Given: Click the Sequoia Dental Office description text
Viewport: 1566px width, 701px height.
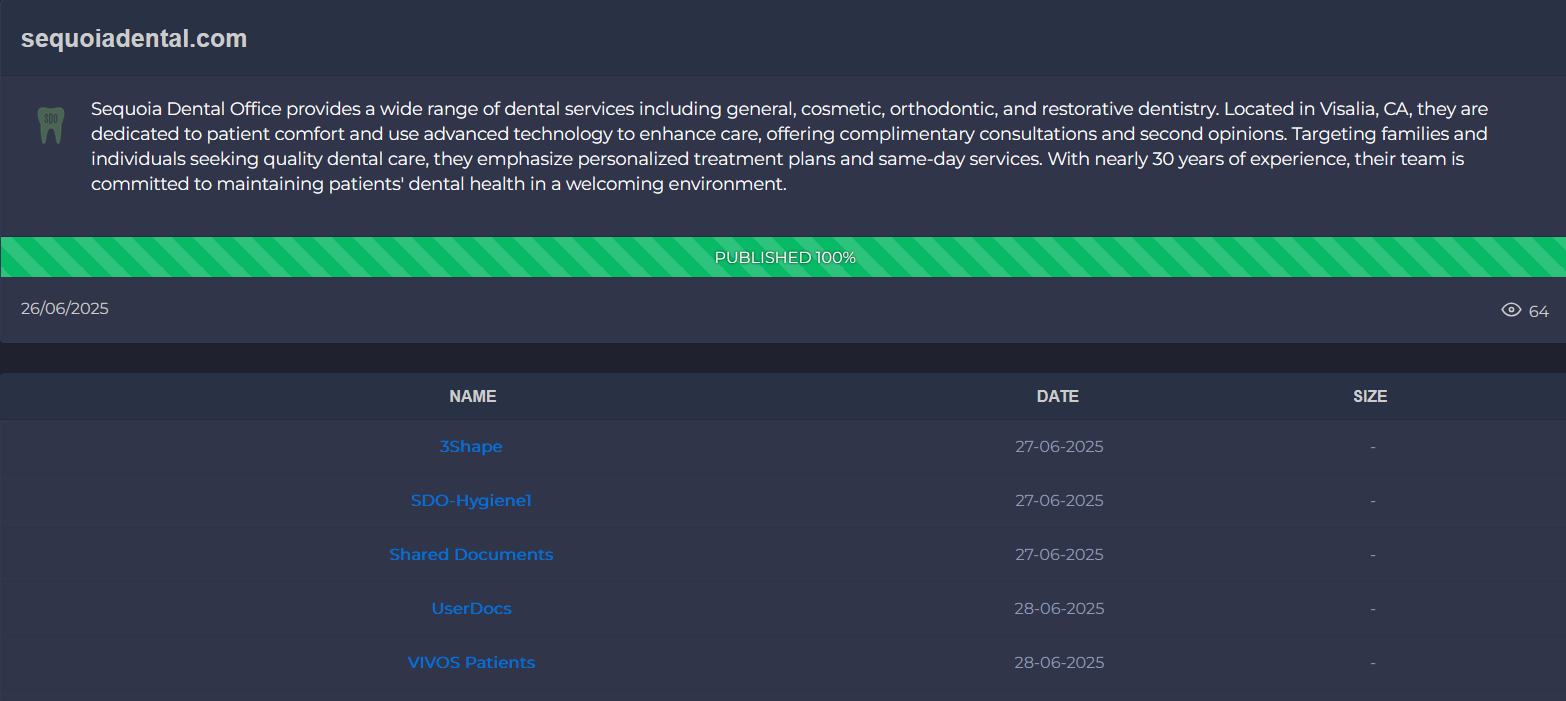Looking at the screenshot, I should [x=790, y=146].
